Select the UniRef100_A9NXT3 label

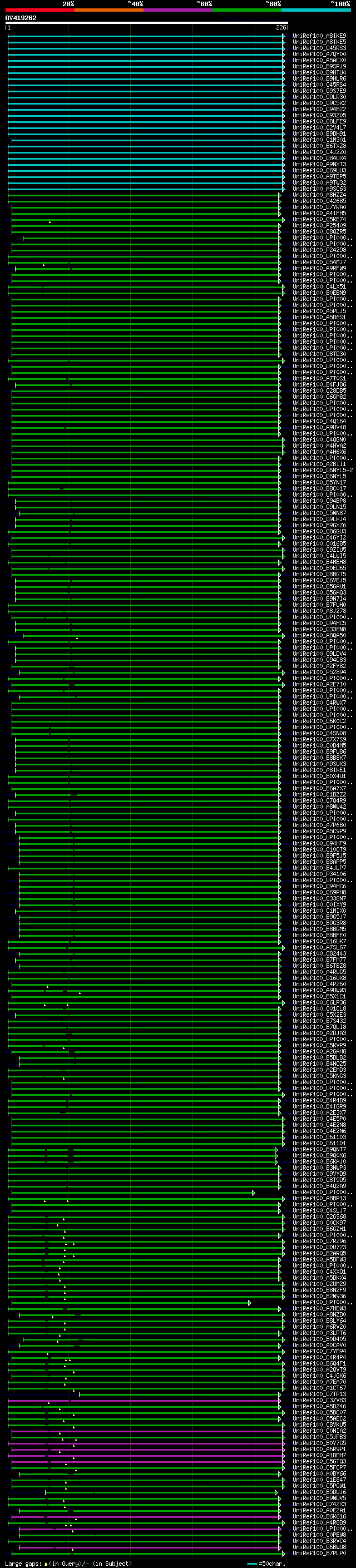pos(319,164)
